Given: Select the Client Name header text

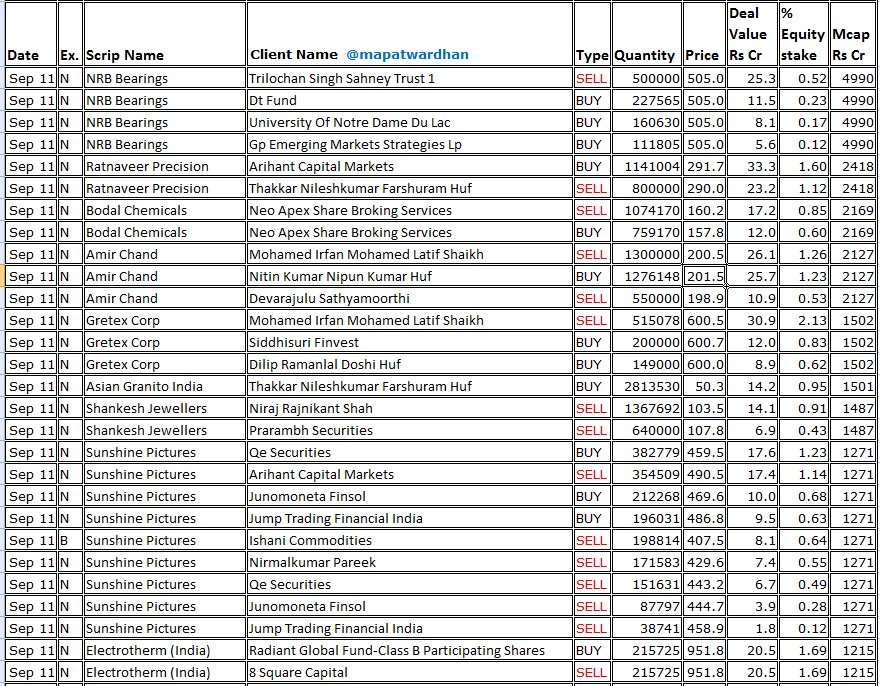Looking at the screenshot, I should (294, 54).
